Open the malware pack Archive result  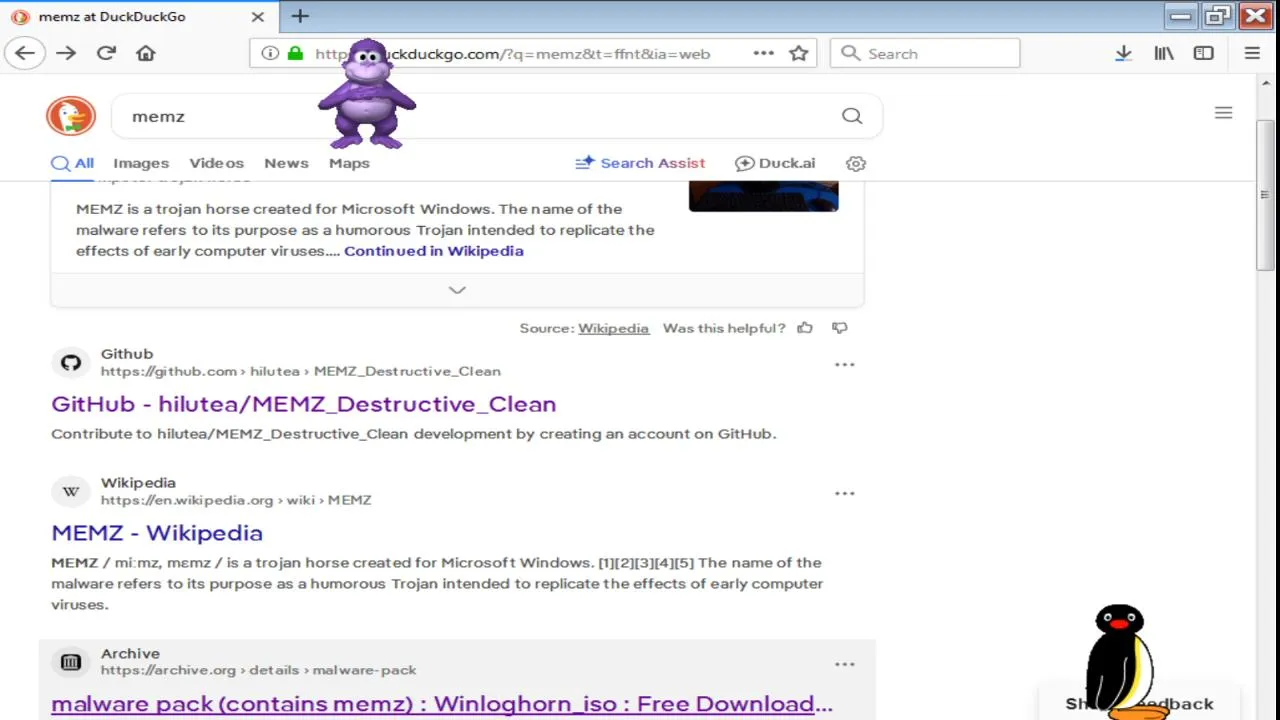[441, 704]
